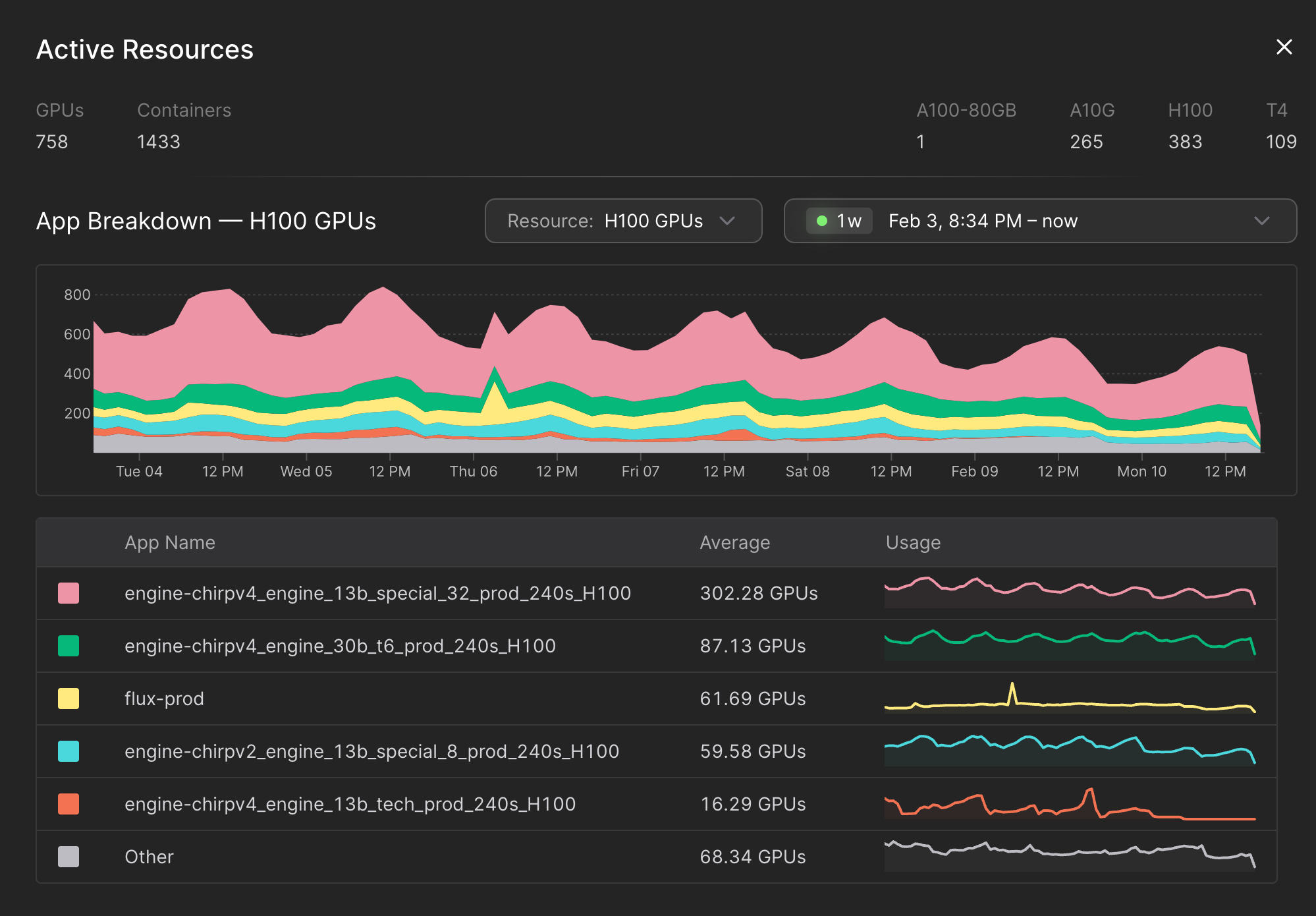1316x916 pixels.
Task: Click the 400 y-axis label
Action: click(77, 374)
